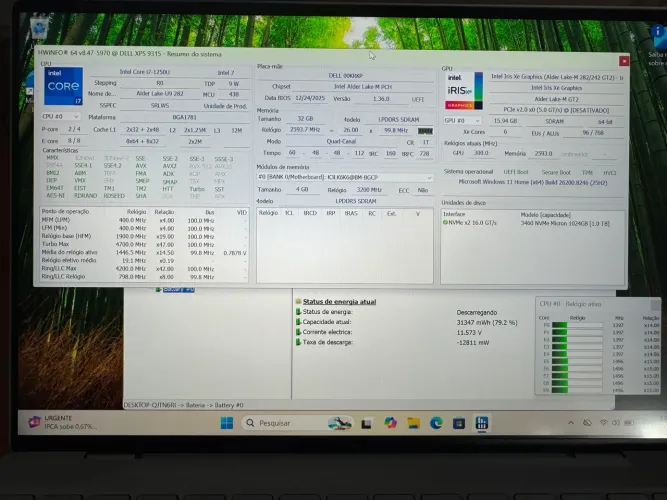Click the TPM indicator
The image size is (667, 500).
pyautogui.click(x=587, y=172)
